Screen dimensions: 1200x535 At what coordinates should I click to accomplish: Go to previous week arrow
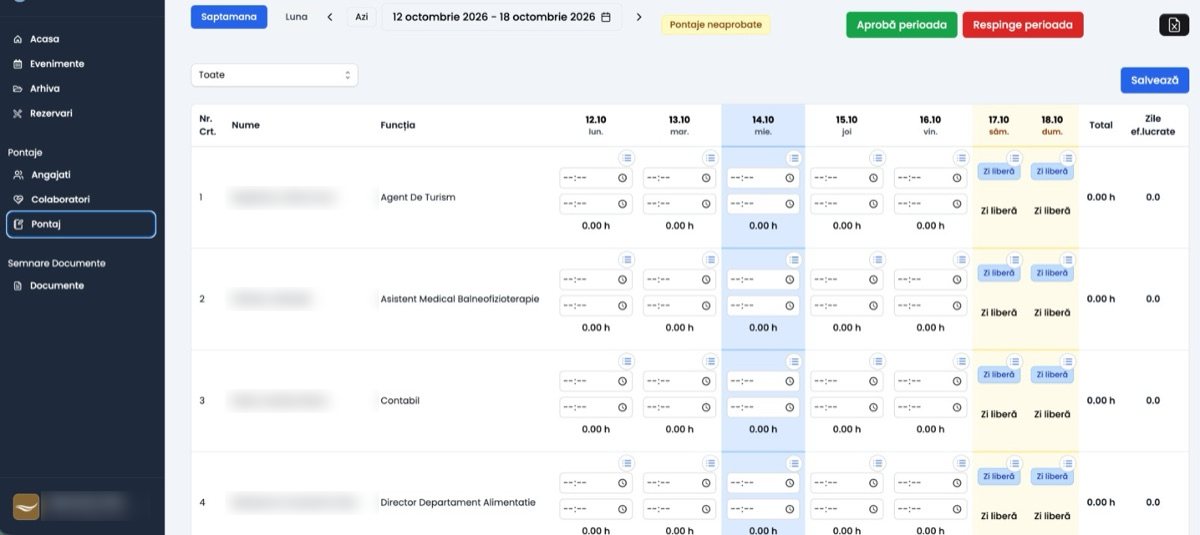tap(330, 17)
